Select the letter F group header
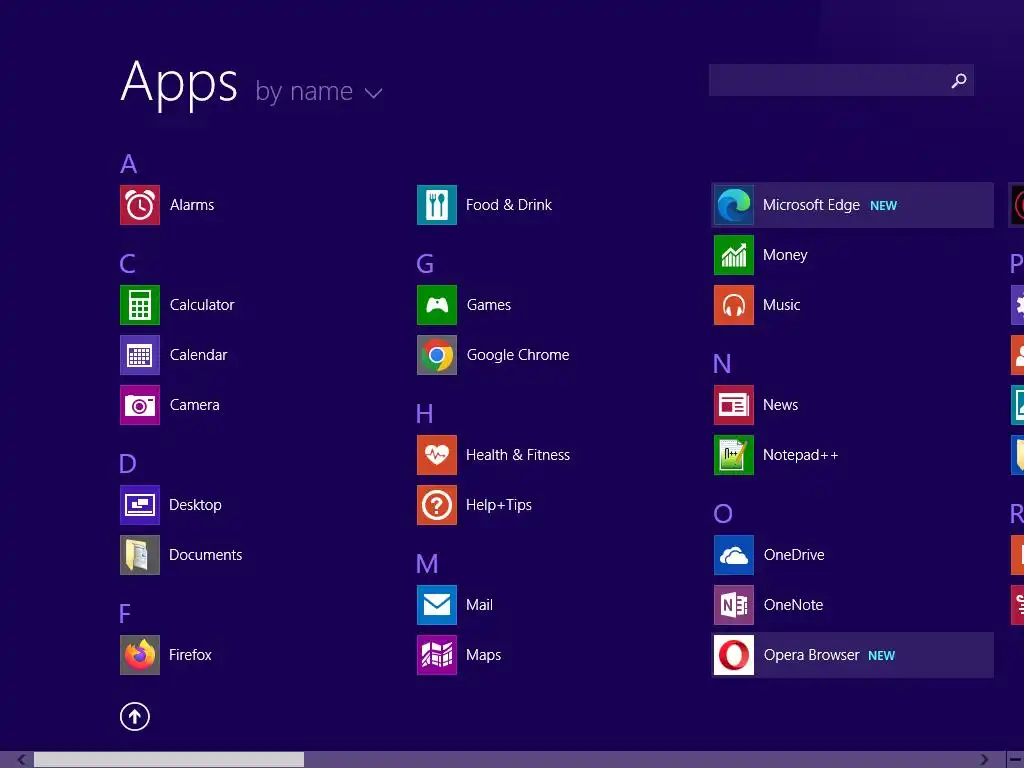This screenshot has height=768, width=1024. [x=125, y=614]
